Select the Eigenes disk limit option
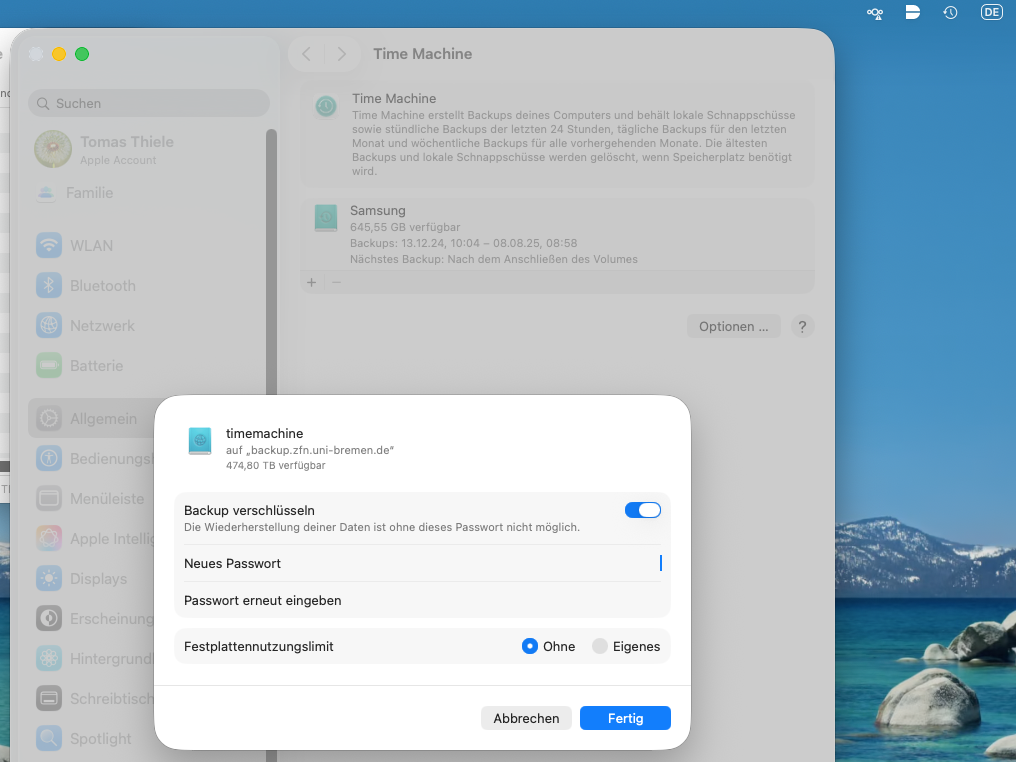 click(600, 646)
